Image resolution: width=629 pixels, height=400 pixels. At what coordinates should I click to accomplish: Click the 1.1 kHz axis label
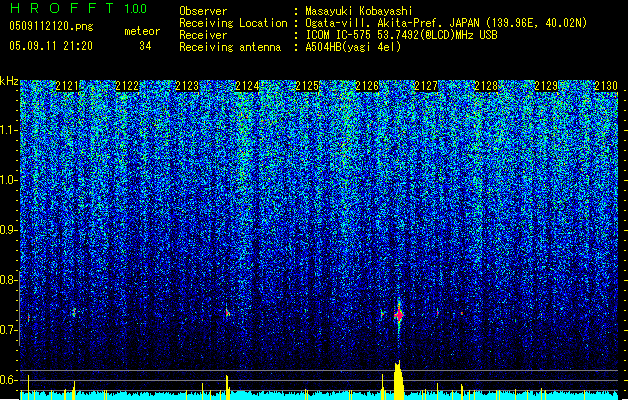pyautogui.click(x=9, y=131)
